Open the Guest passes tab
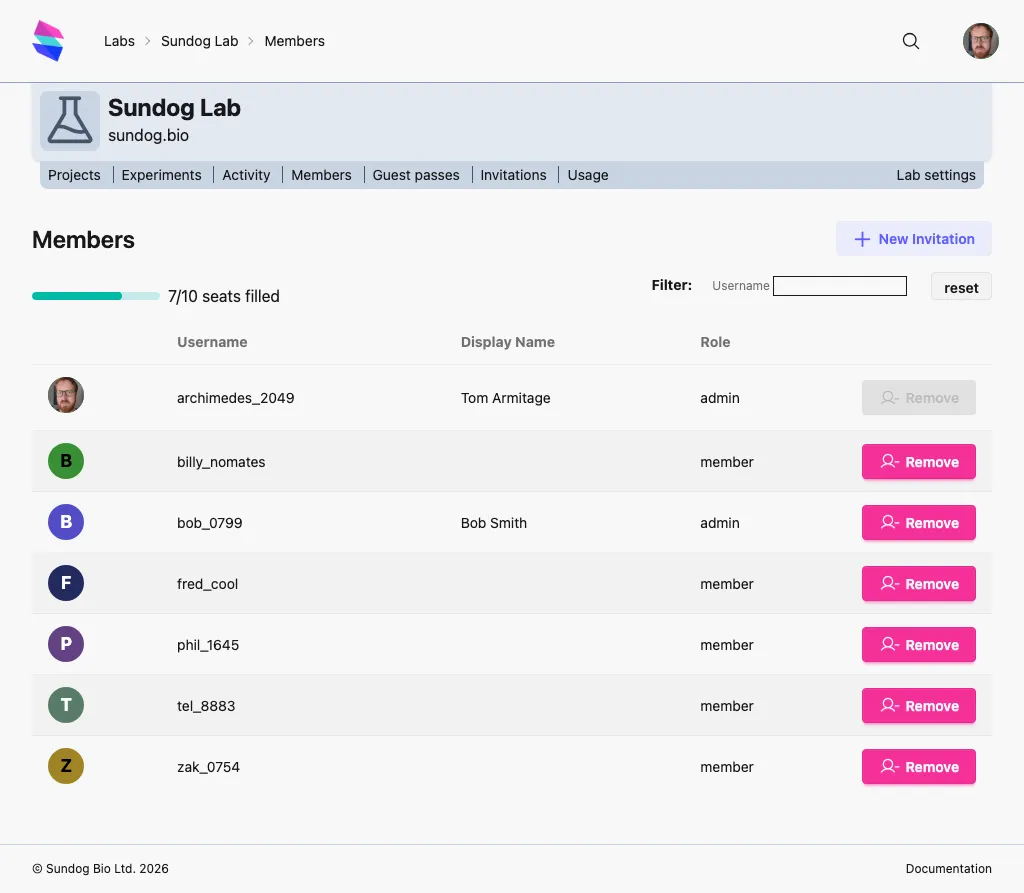The height and width of the screenshot is (893, 1024). tap(416, 175)
